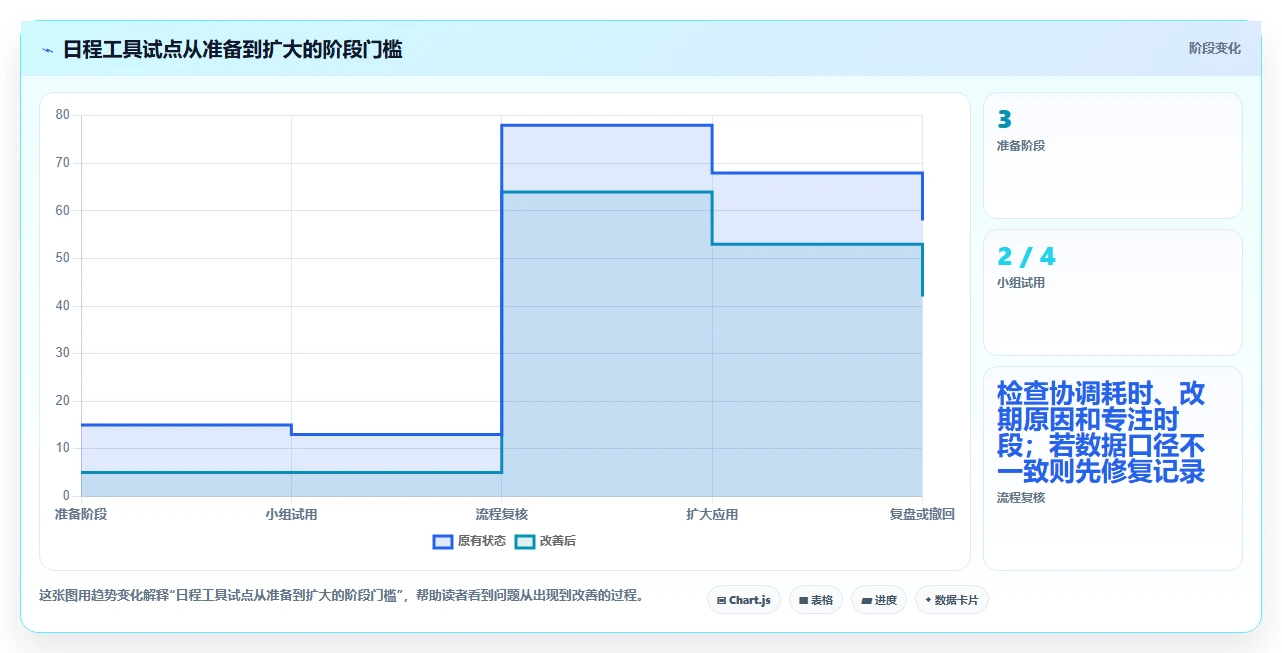Click the Chart.js tag button

tap(744, 600)
